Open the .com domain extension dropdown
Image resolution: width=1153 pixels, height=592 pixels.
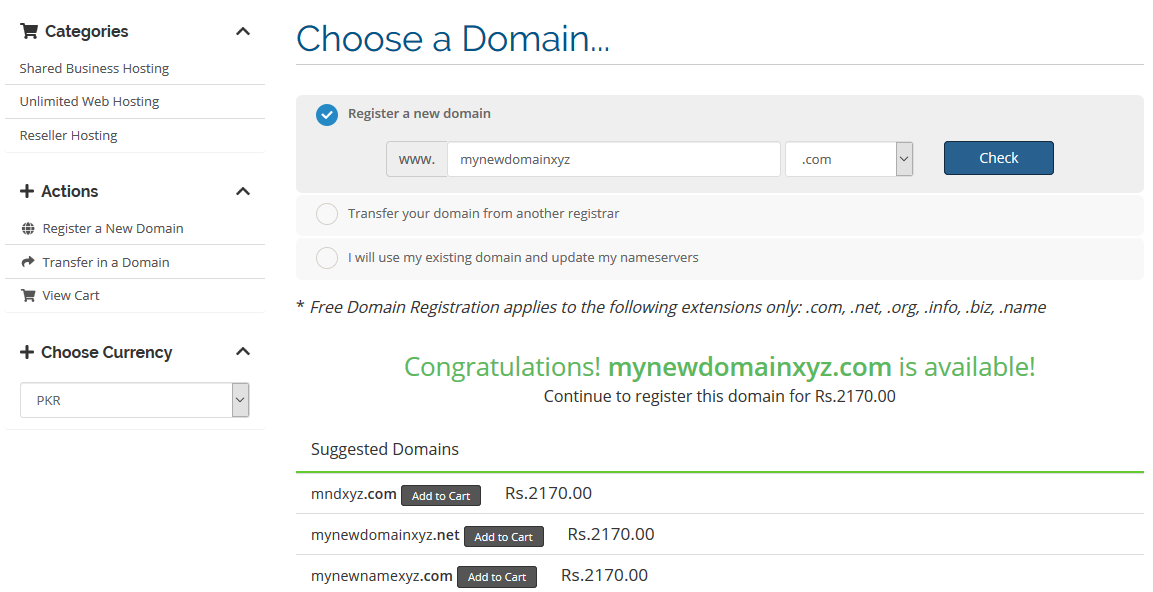(x=849, y=159)
